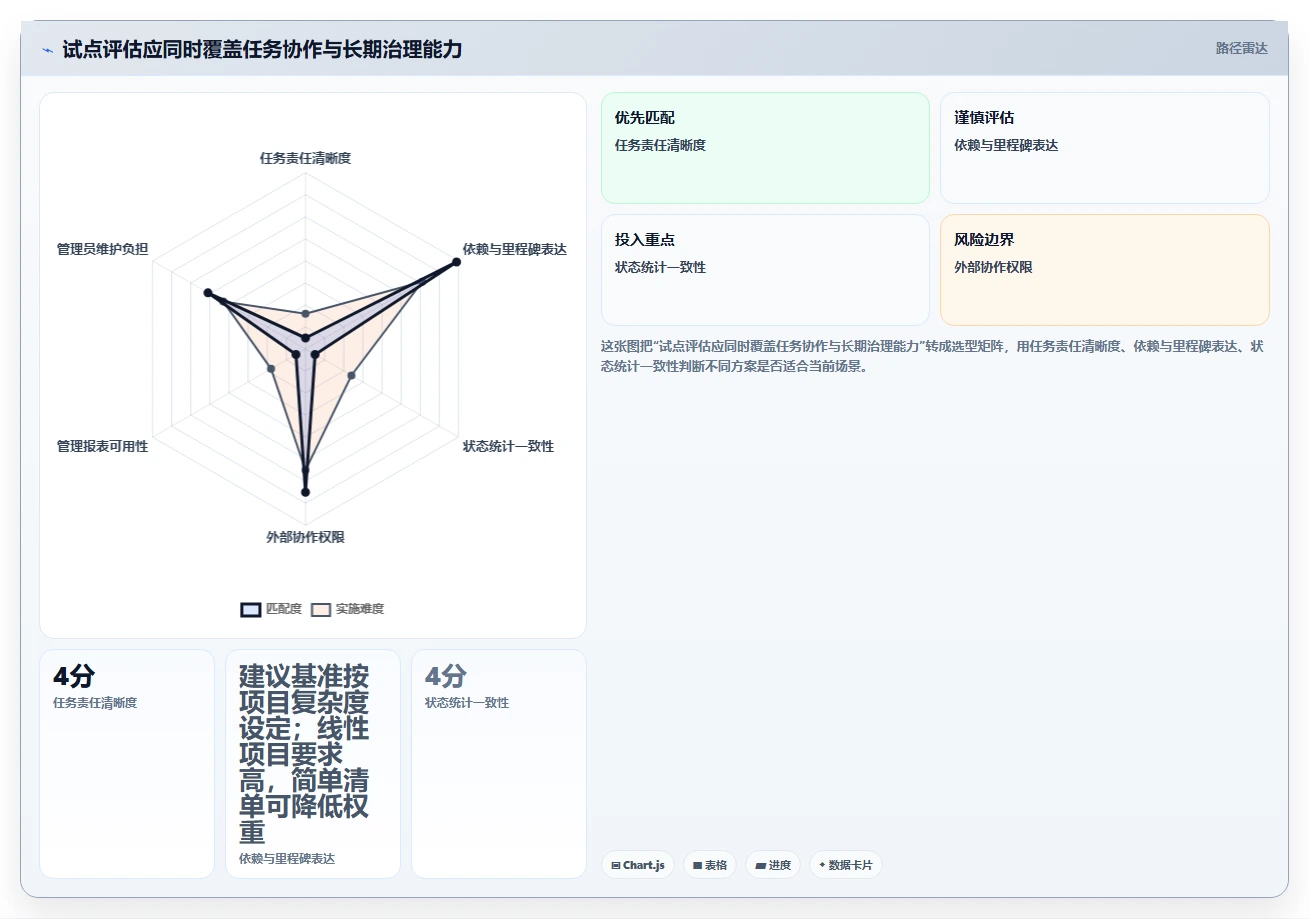The image size is (1309, 919).
Task: Click the sparkle icon in 数据卡片 chip
Action: [x=822, y=865]
